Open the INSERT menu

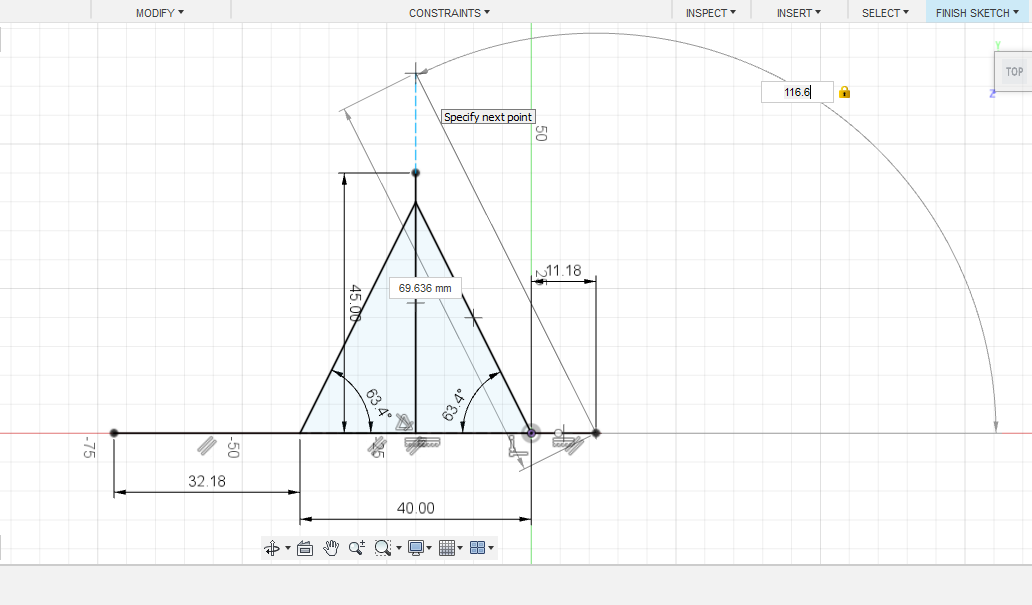[799, 13]
